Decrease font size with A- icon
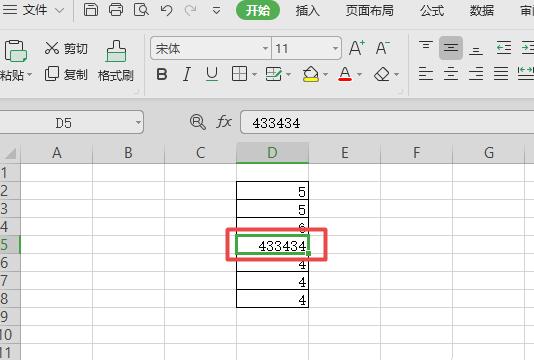 pos(382,48)
